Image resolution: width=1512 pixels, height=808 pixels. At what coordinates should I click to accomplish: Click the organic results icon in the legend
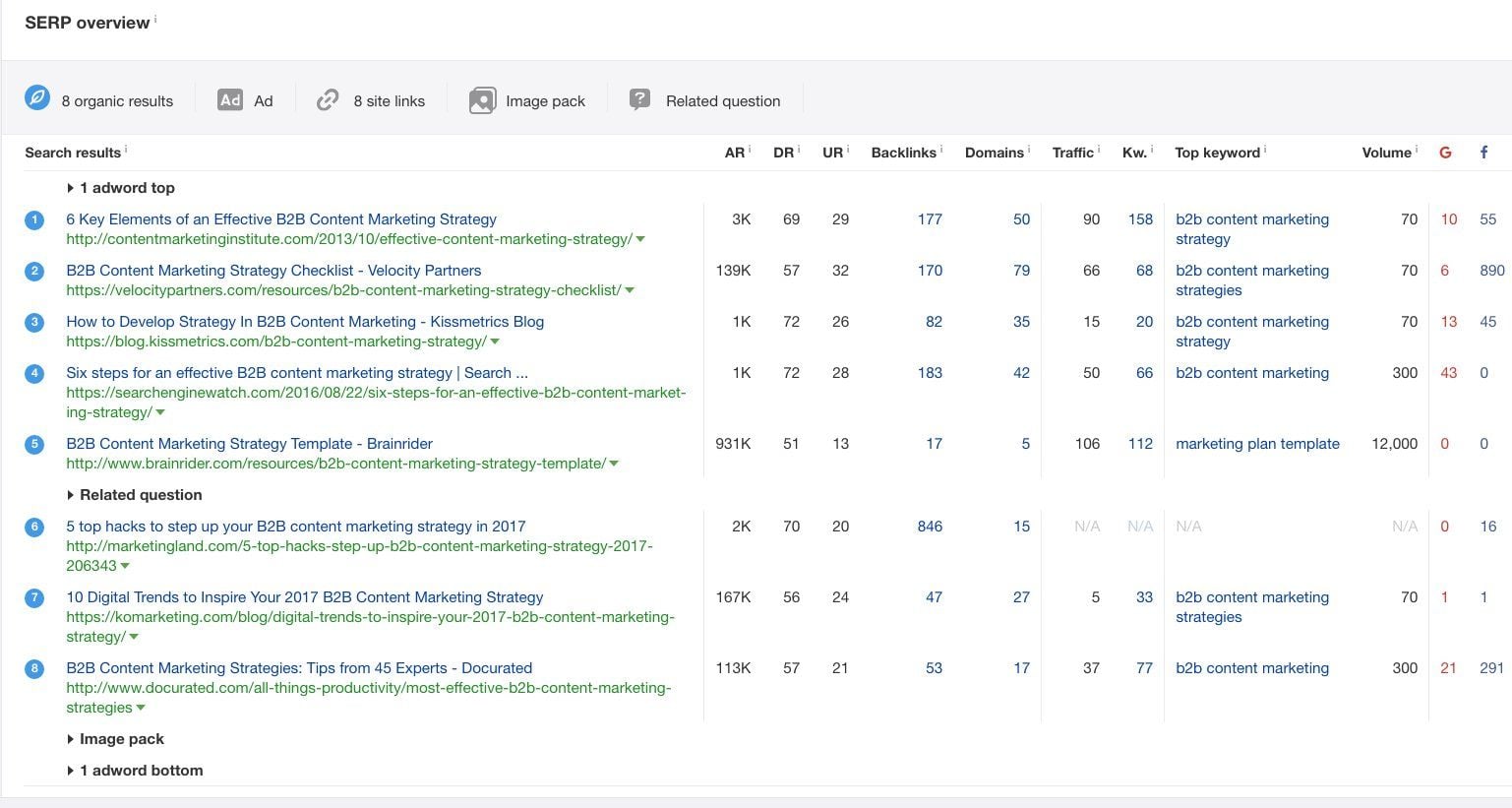point(36,99)
